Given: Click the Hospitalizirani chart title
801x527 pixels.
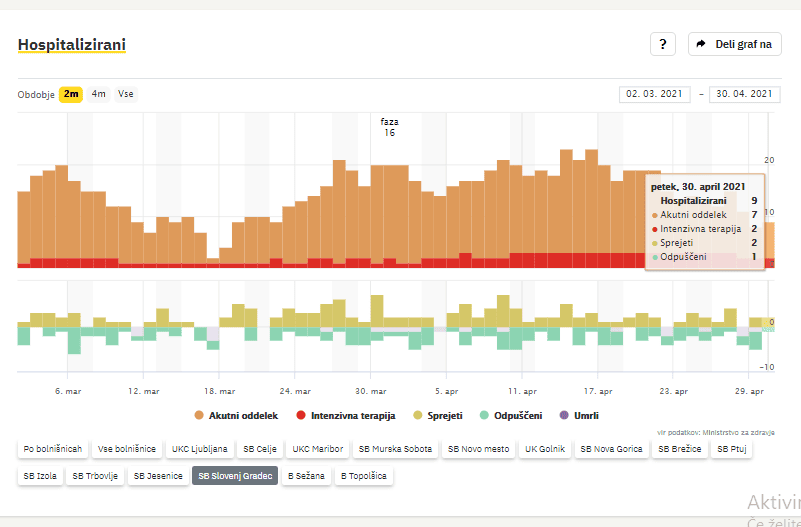Looking at the screenshot, I should (72, 45).
